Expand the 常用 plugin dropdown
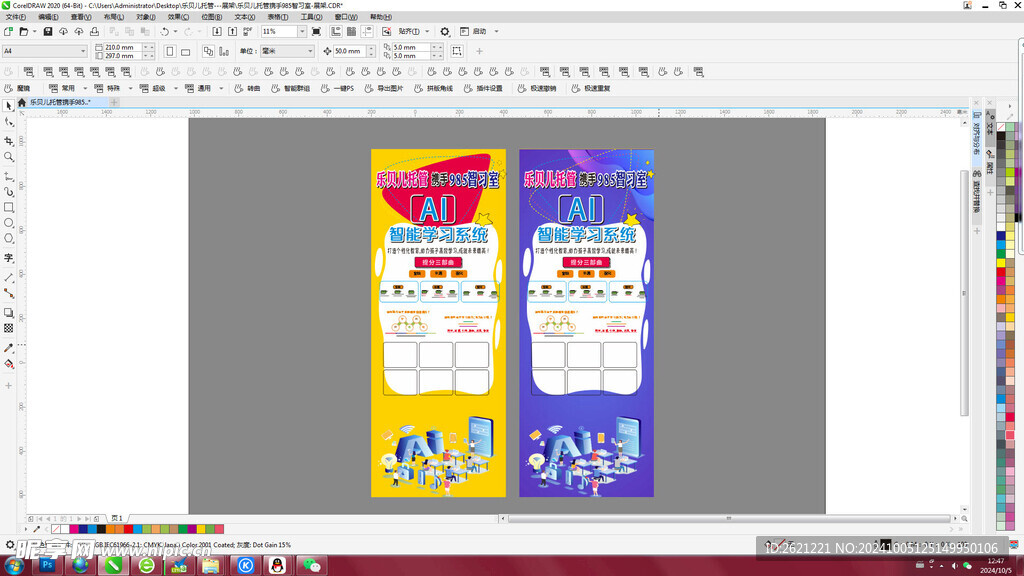Screen dimensions: 1024x576 pyautogui.click(x=85, y=88)
